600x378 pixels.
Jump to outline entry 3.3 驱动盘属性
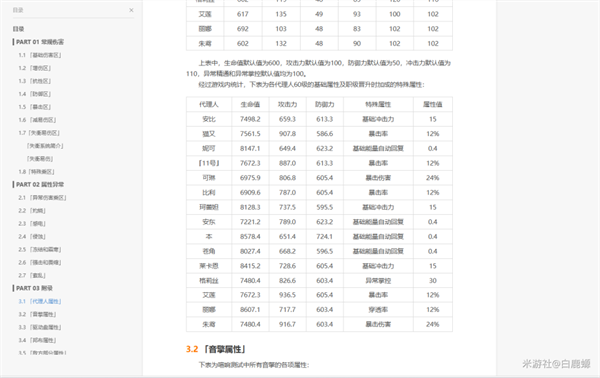40,327
